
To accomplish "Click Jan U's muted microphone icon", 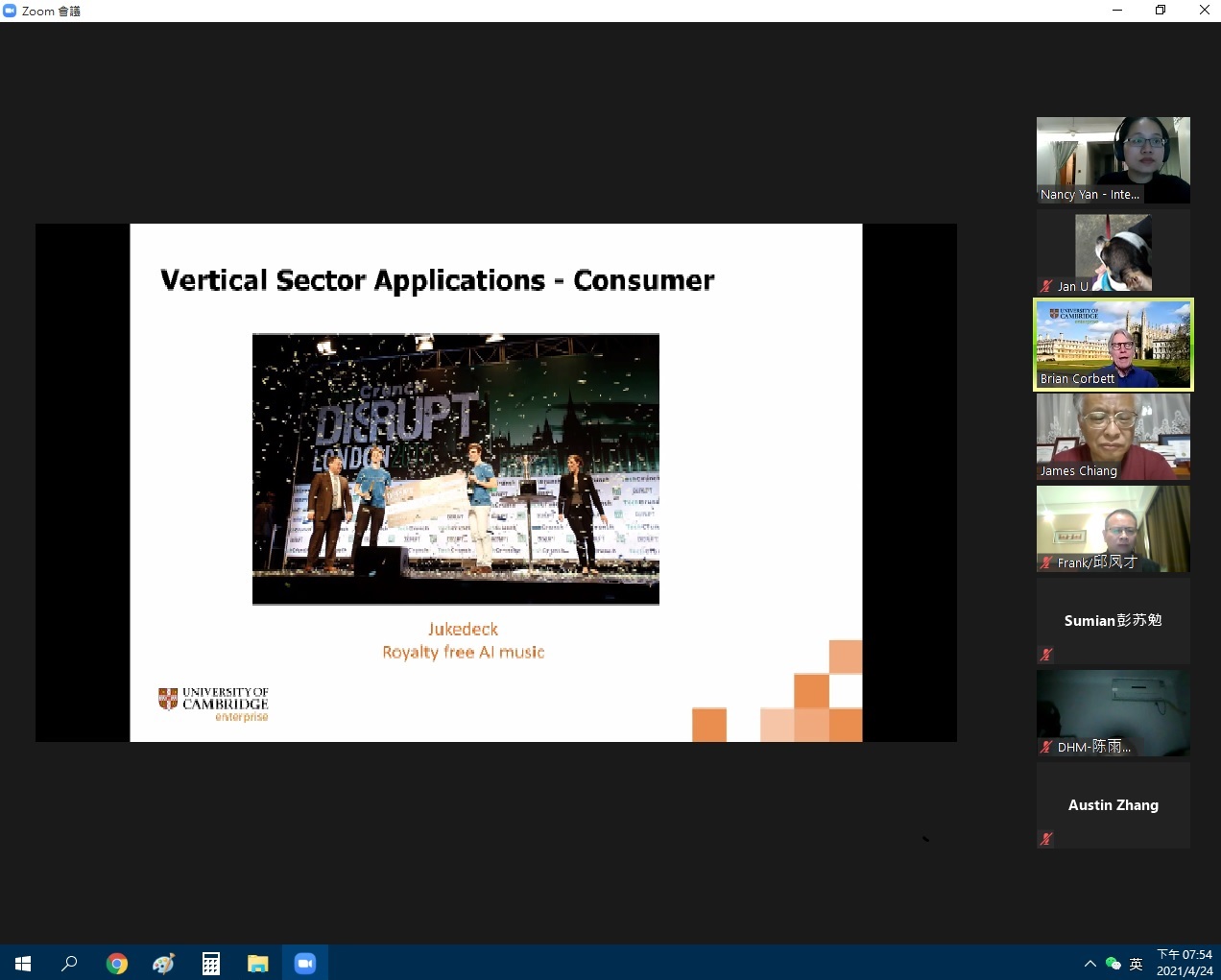I will [1046, 286].
